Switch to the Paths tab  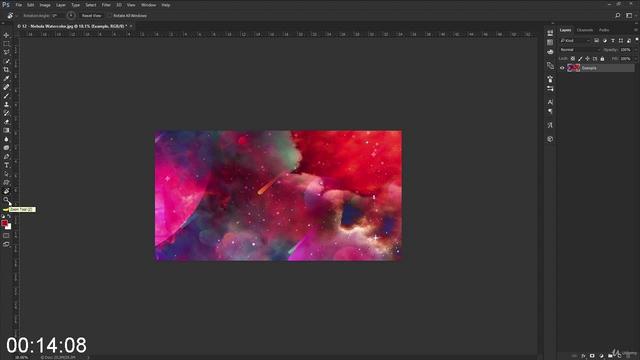pyautogui.click(x=604, y=30)
